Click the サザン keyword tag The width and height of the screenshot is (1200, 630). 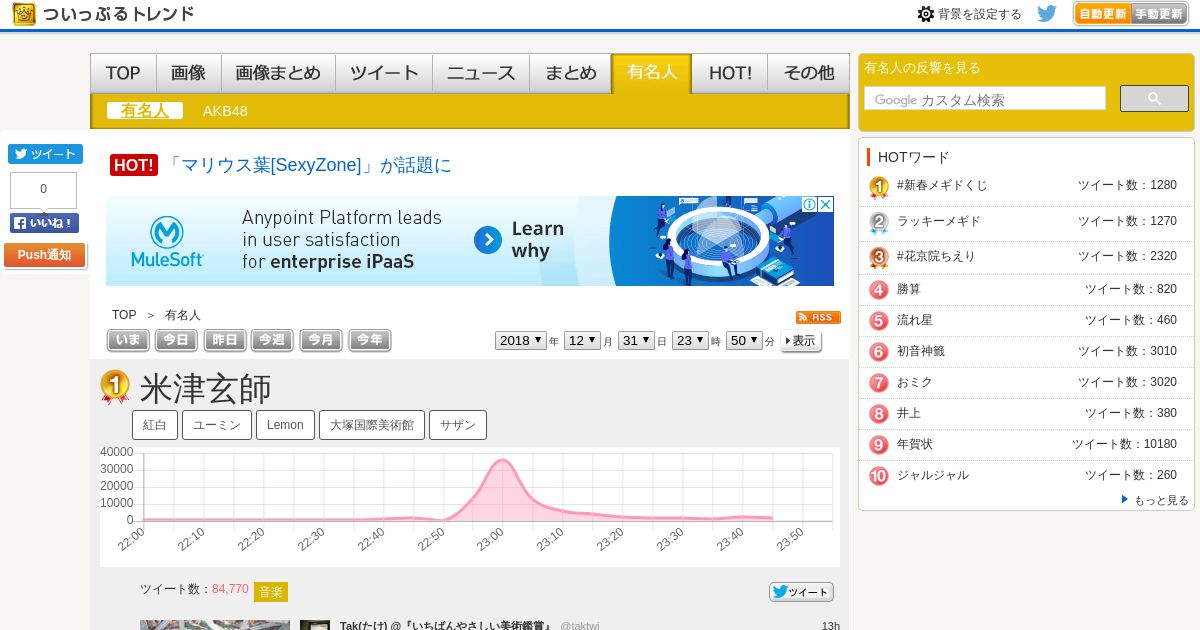coord(458,425)
